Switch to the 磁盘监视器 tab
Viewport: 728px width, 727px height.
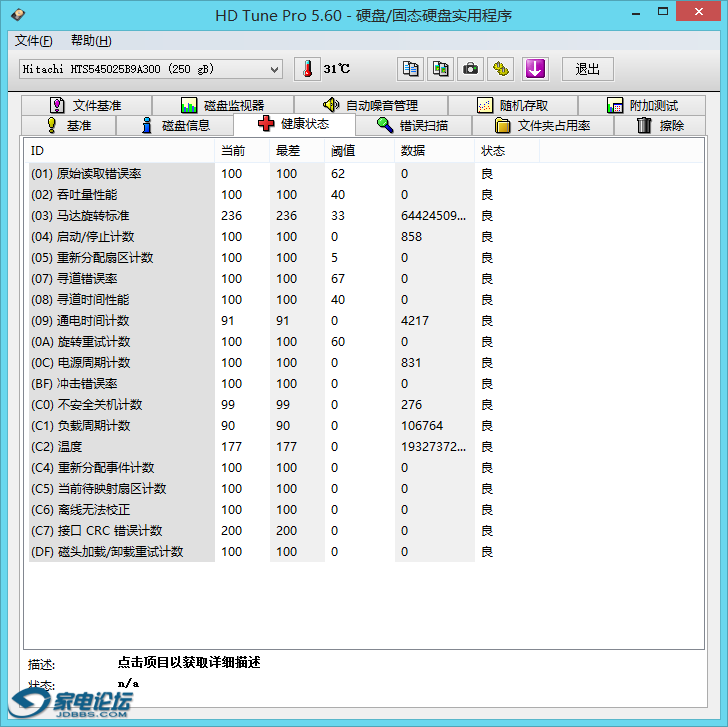(x=223, y=105)
